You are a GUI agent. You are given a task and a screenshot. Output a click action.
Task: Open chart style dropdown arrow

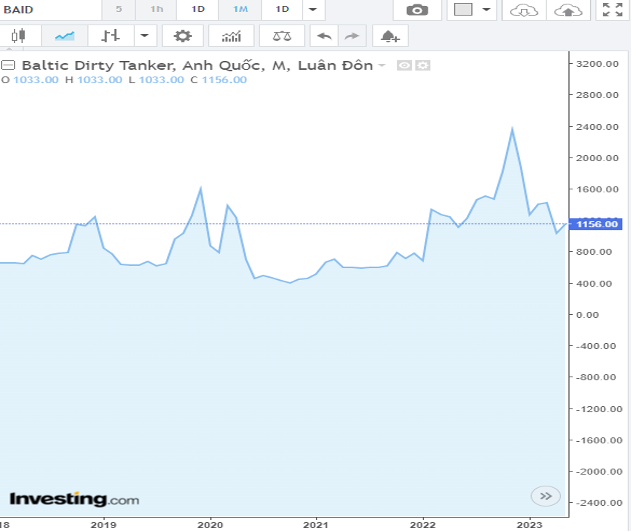click(x=145, y=36)
